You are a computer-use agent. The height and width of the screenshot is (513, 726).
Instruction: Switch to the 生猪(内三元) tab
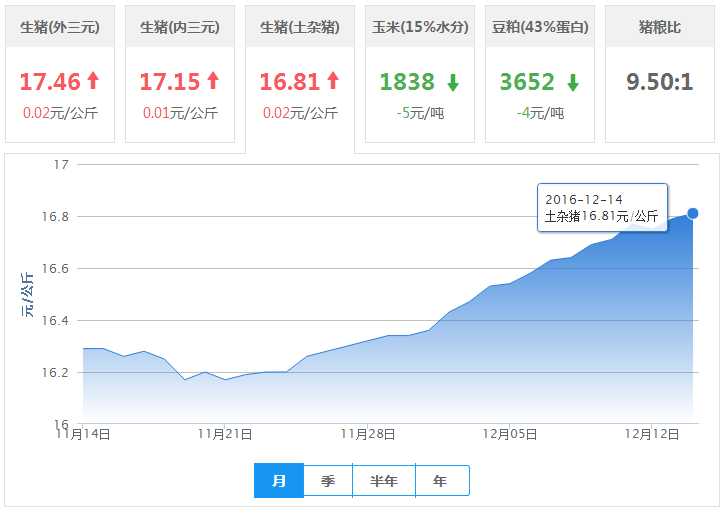pyautogui.click(x=180, y=27)
